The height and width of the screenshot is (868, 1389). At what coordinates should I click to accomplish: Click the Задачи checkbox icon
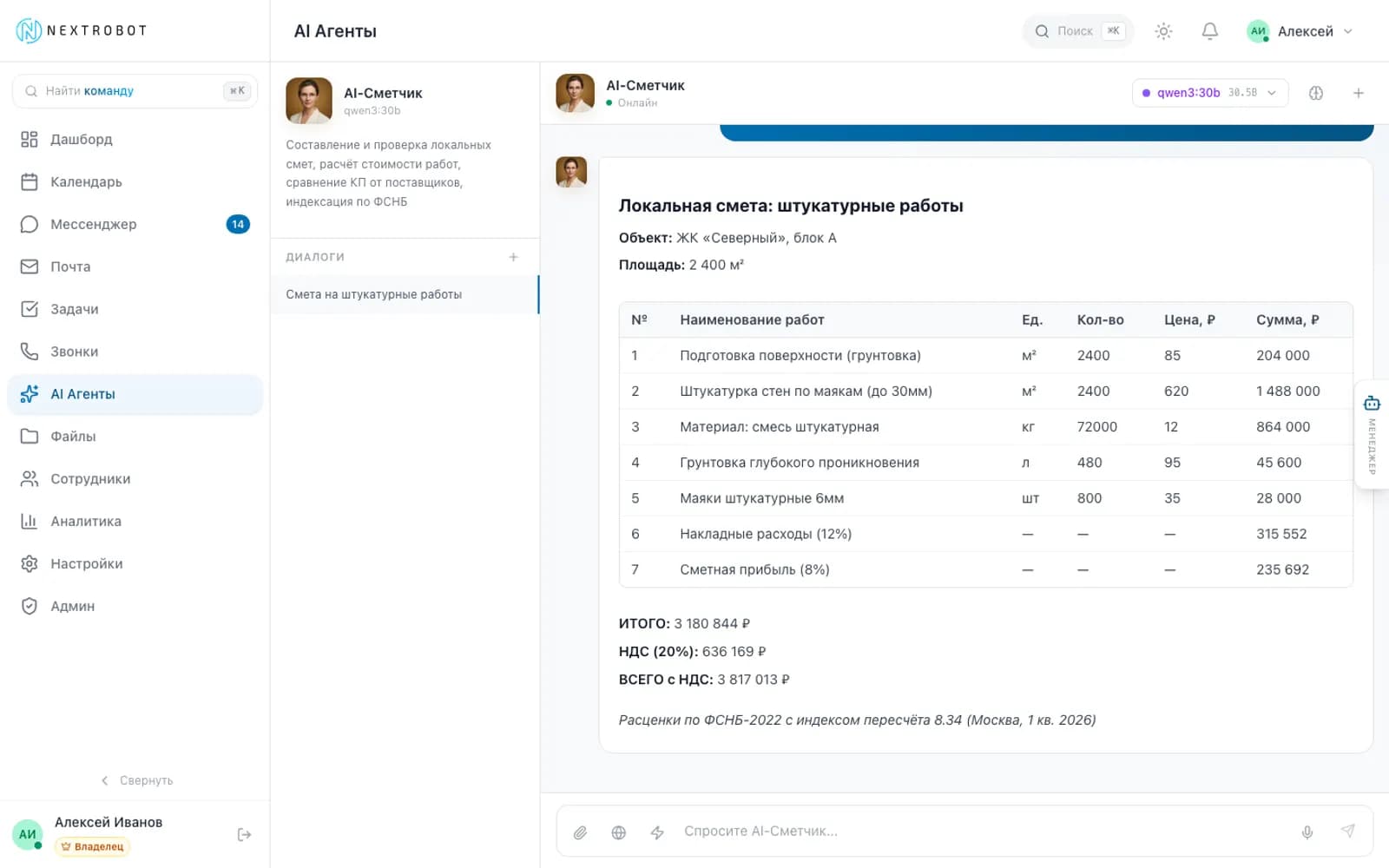coord(30,309)
